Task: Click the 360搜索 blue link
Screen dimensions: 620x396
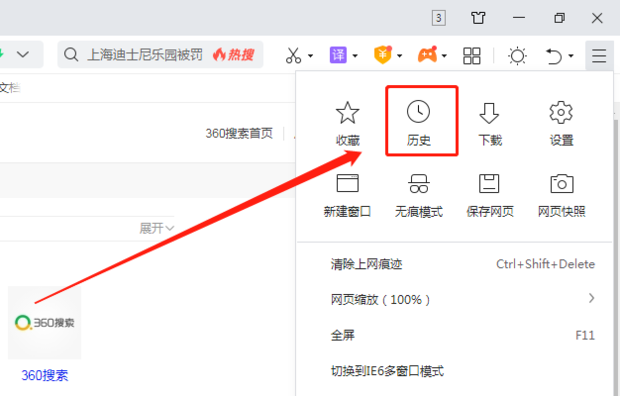Action: tap(45, 375)
